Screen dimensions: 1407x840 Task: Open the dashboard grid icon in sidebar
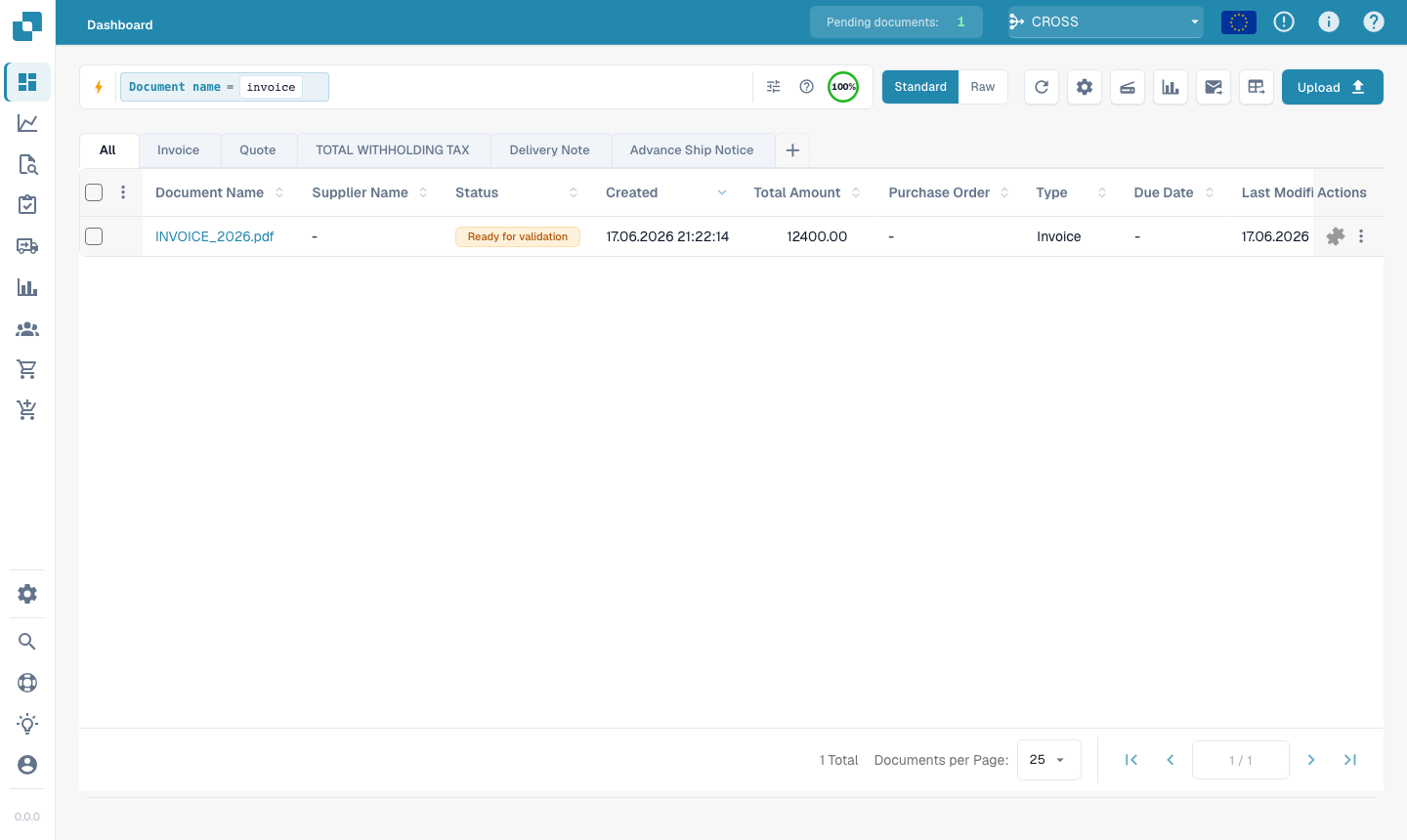[x=27, y=82]
